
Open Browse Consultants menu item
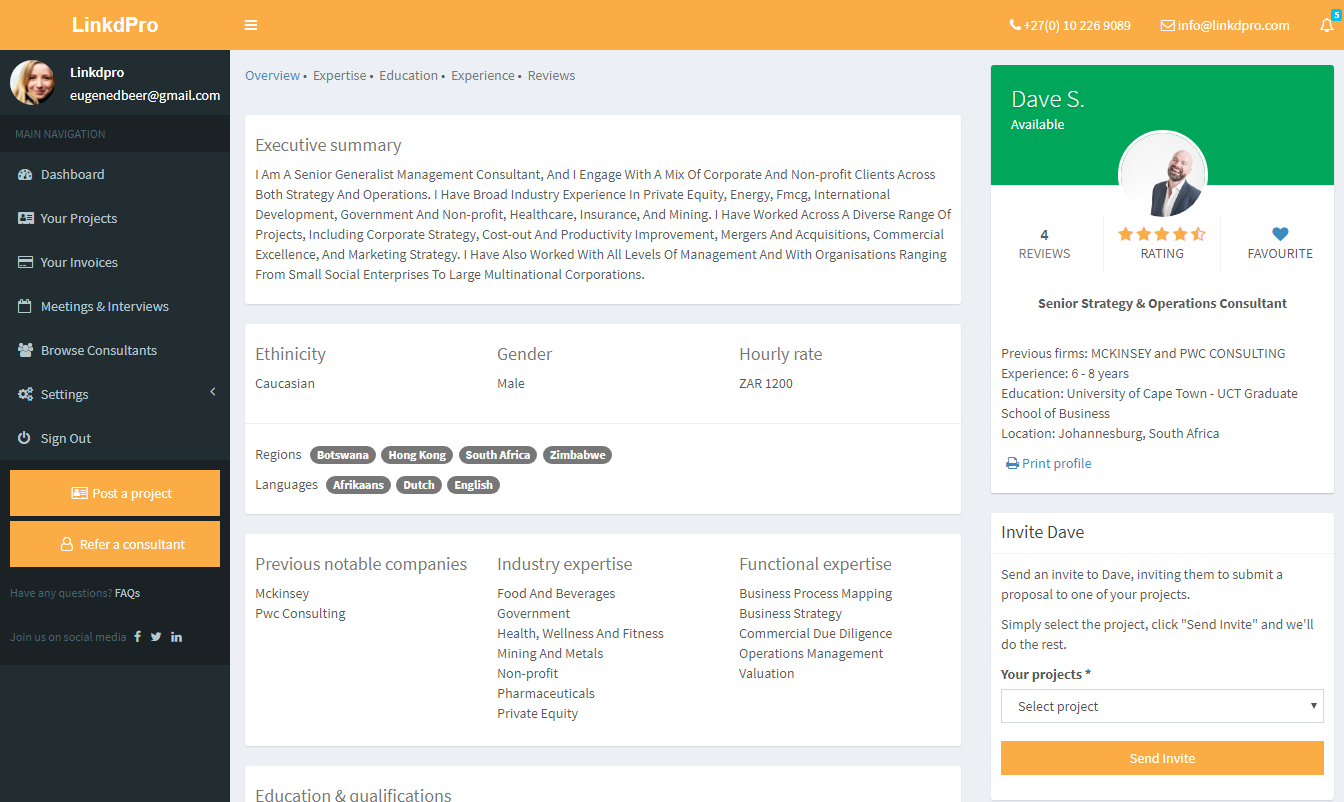pos(115,350)
